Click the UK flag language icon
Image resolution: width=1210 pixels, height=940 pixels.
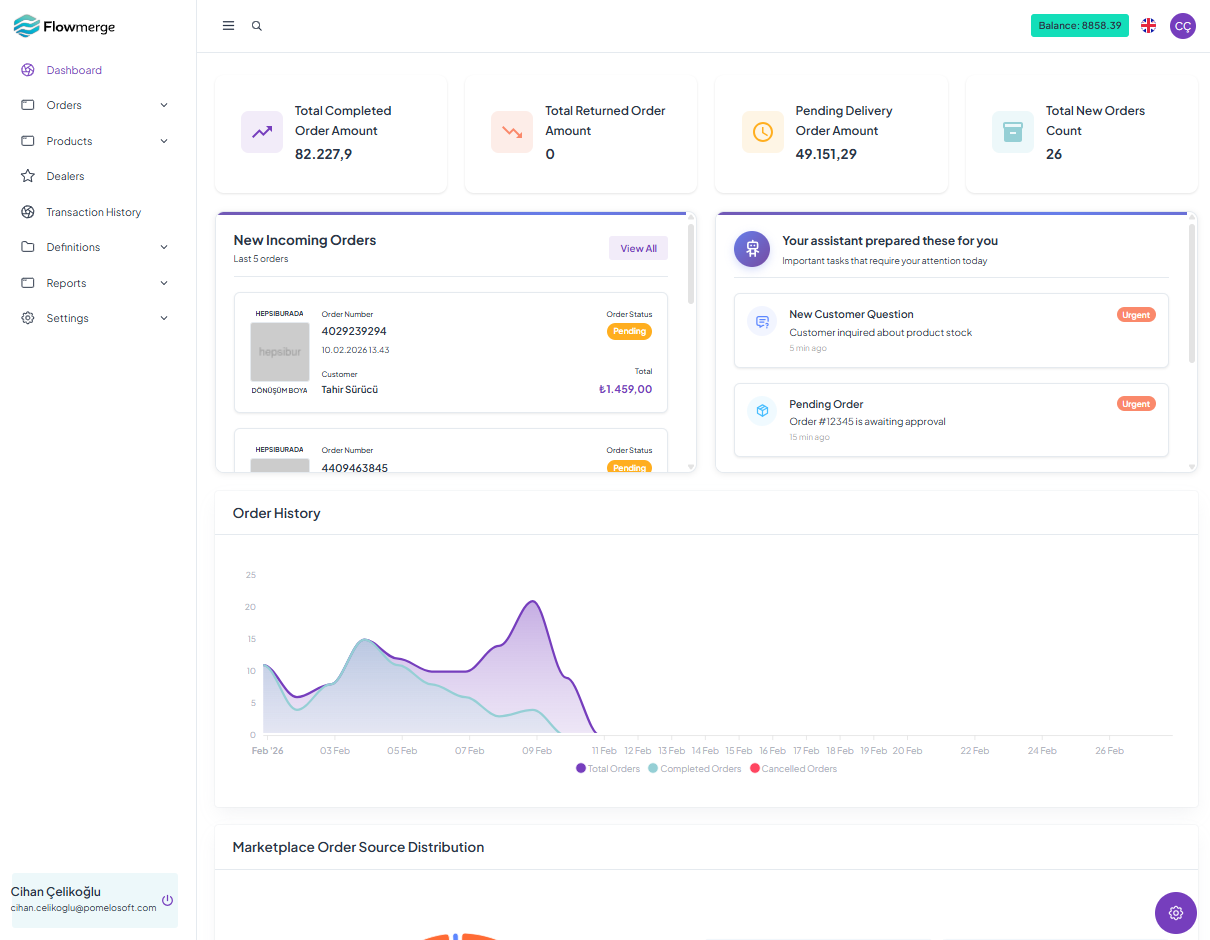coord(1148,26)
